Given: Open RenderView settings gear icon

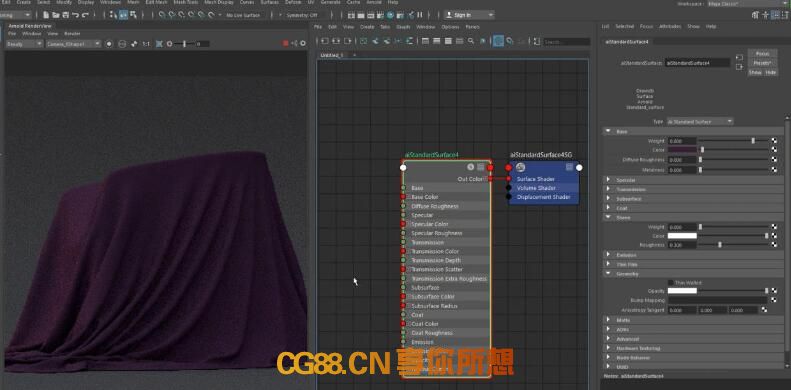Looking at the screenshot, I should pos(303,44).
